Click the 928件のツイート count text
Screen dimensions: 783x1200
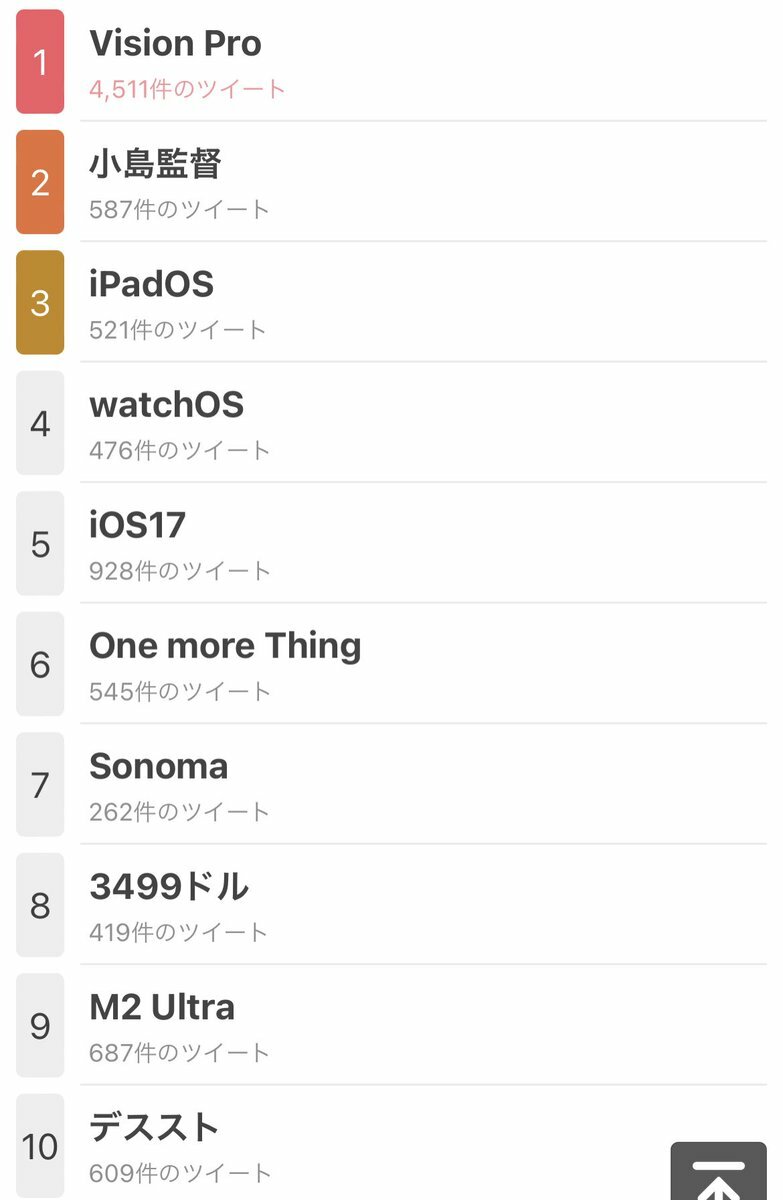click(180, 571)
